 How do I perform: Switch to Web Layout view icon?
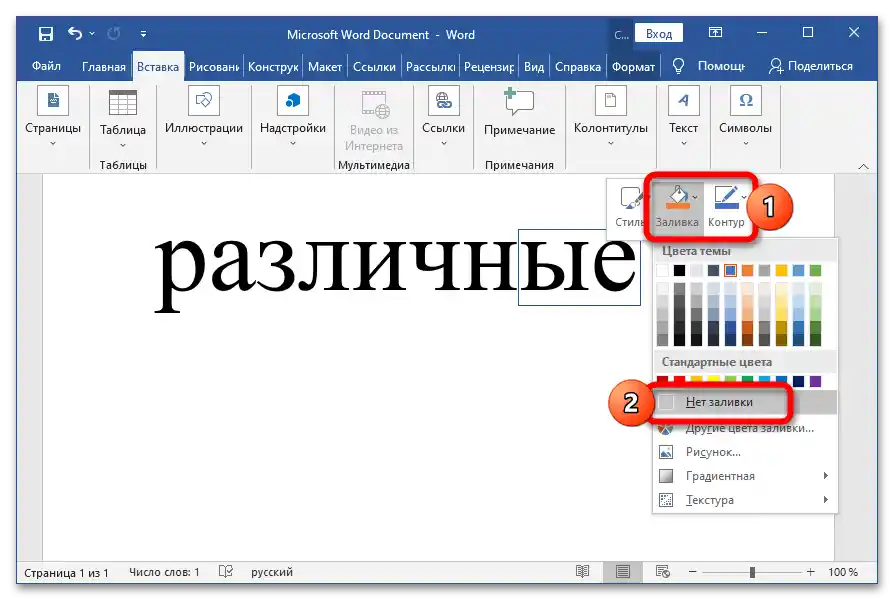(x=663, y=571)
